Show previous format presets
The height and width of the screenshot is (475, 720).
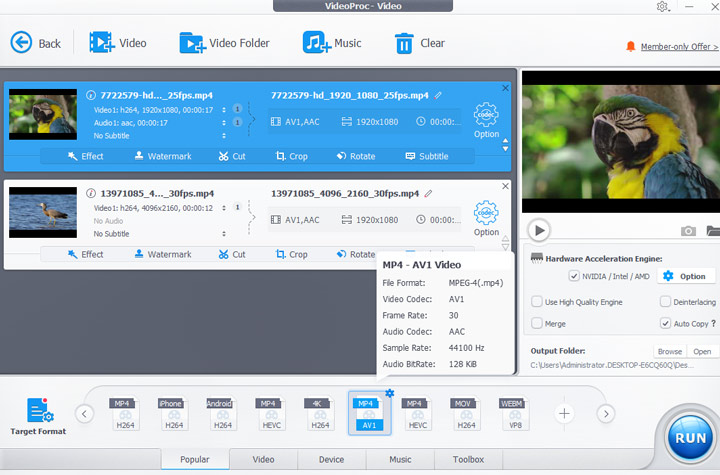(84, 414)
